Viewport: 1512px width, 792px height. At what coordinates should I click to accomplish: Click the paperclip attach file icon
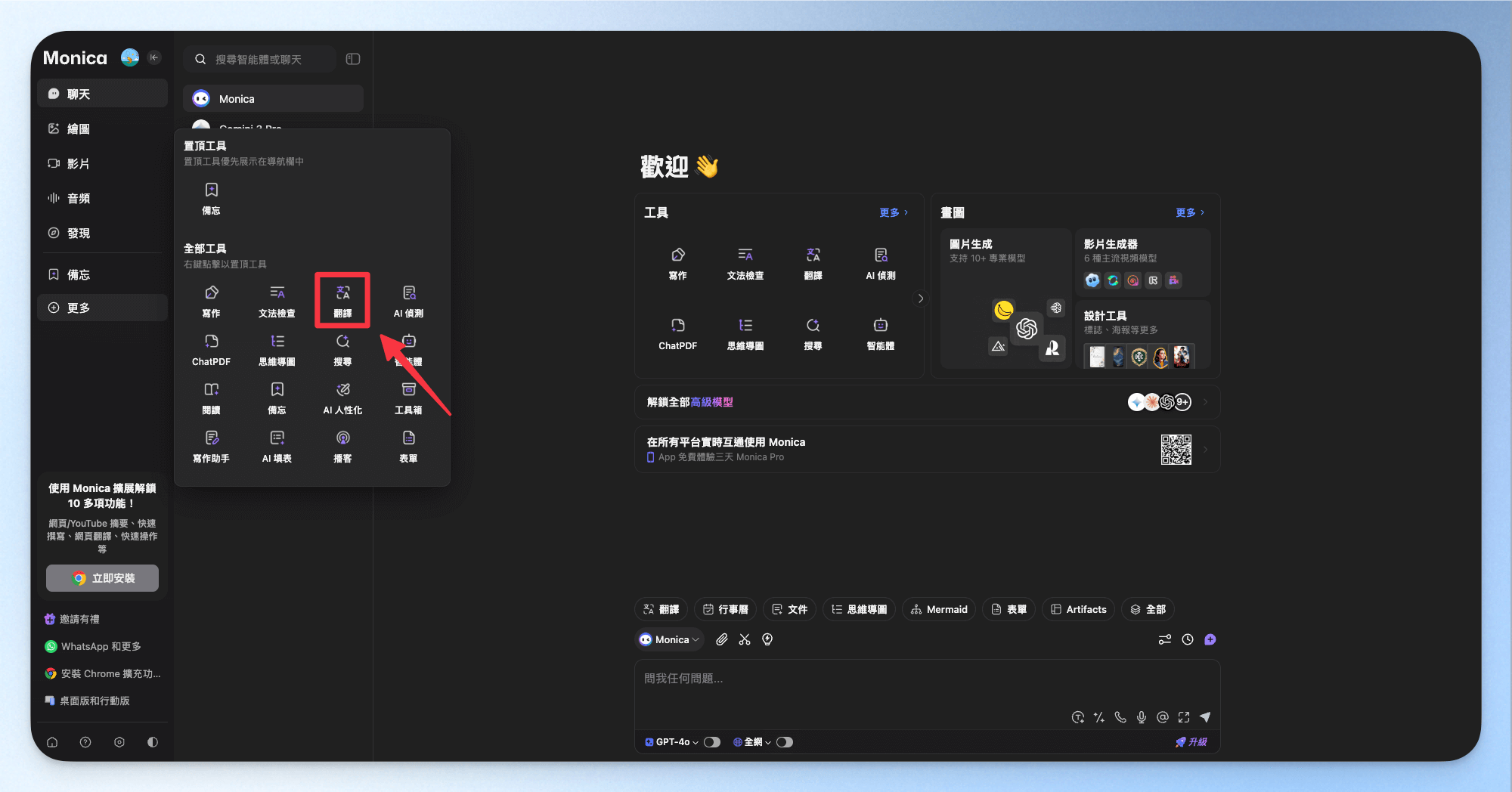(722, 639)
